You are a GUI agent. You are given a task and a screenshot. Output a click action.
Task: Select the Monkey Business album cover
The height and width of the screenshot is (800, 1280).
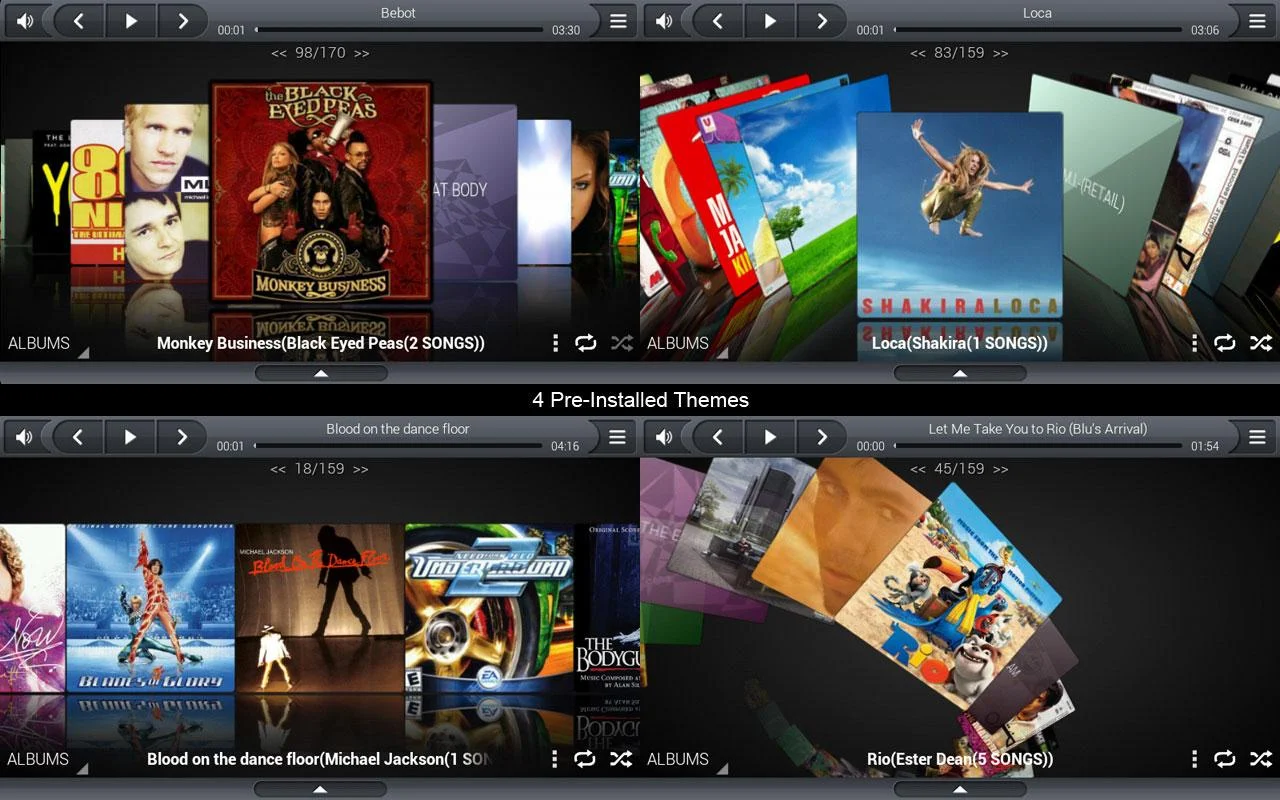point(321,190)
